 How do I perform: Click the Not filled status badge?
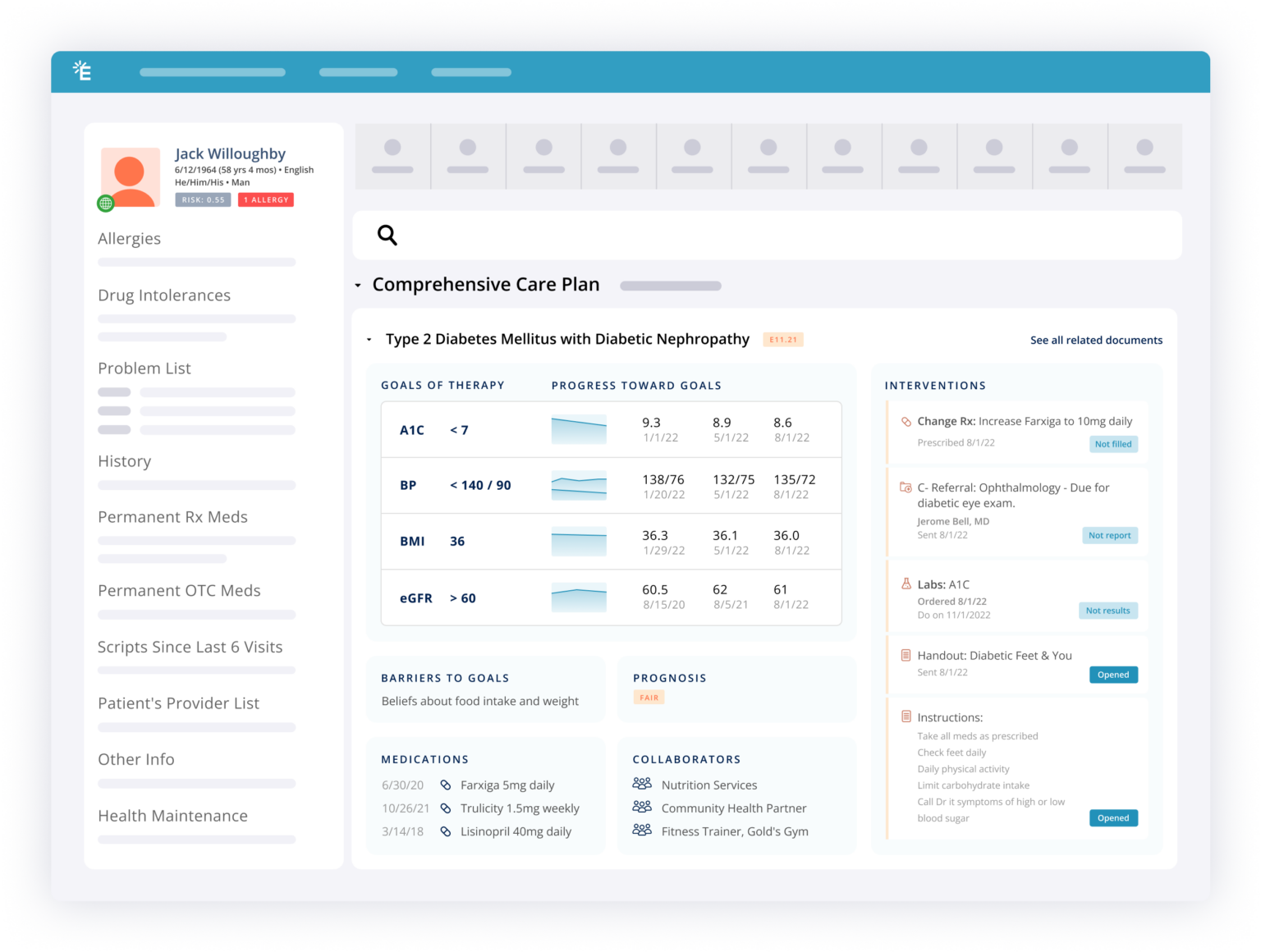[1114, 444]
